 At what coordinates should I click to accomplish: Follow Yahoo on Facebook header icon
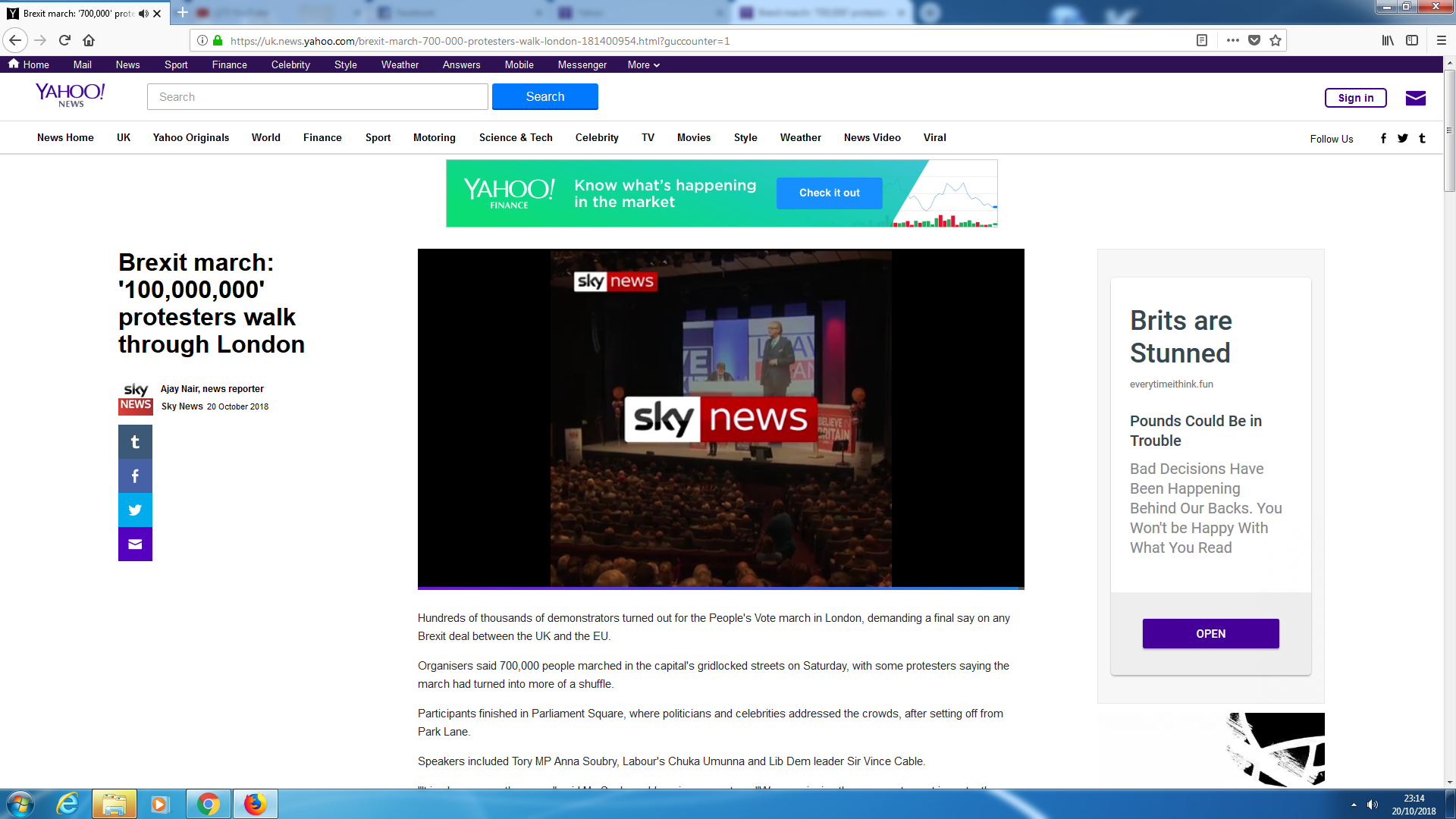(x=1383, y=138)
